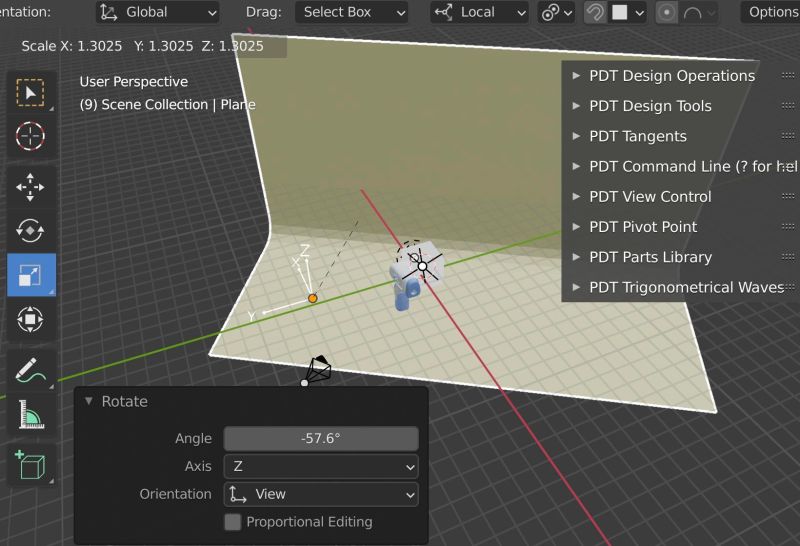
Task: Toggle proportional editing in header
Action: pyautogui.click(x=666, y=12)
